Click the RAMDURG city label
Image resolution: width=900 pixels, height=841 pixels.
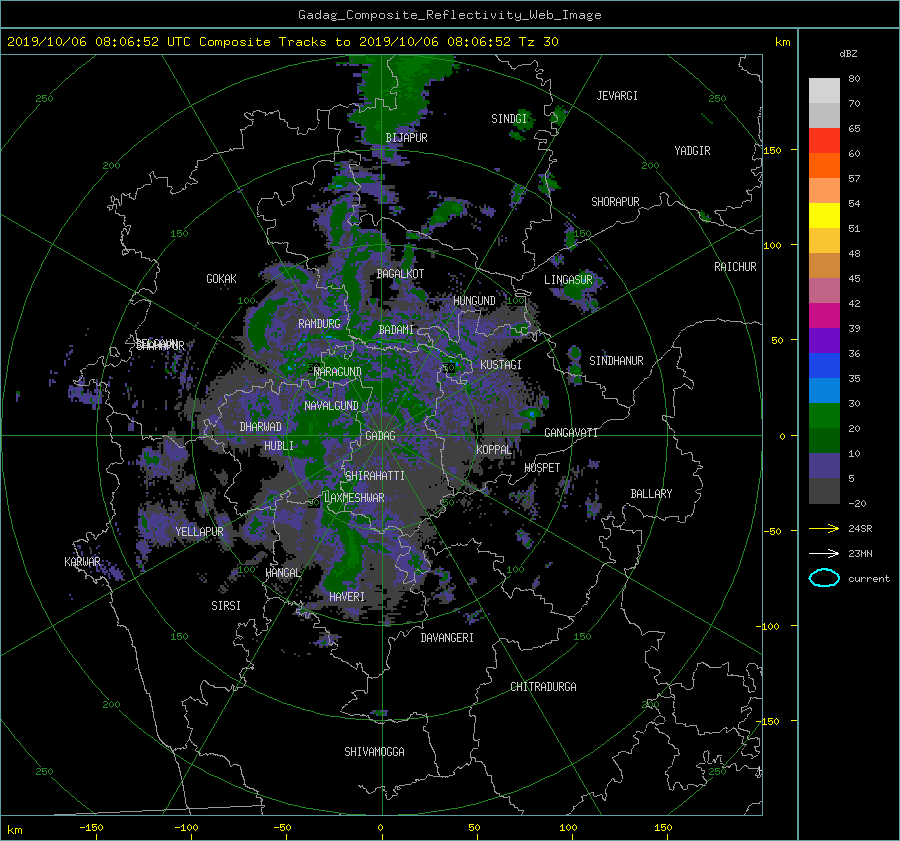pos(319,324)
